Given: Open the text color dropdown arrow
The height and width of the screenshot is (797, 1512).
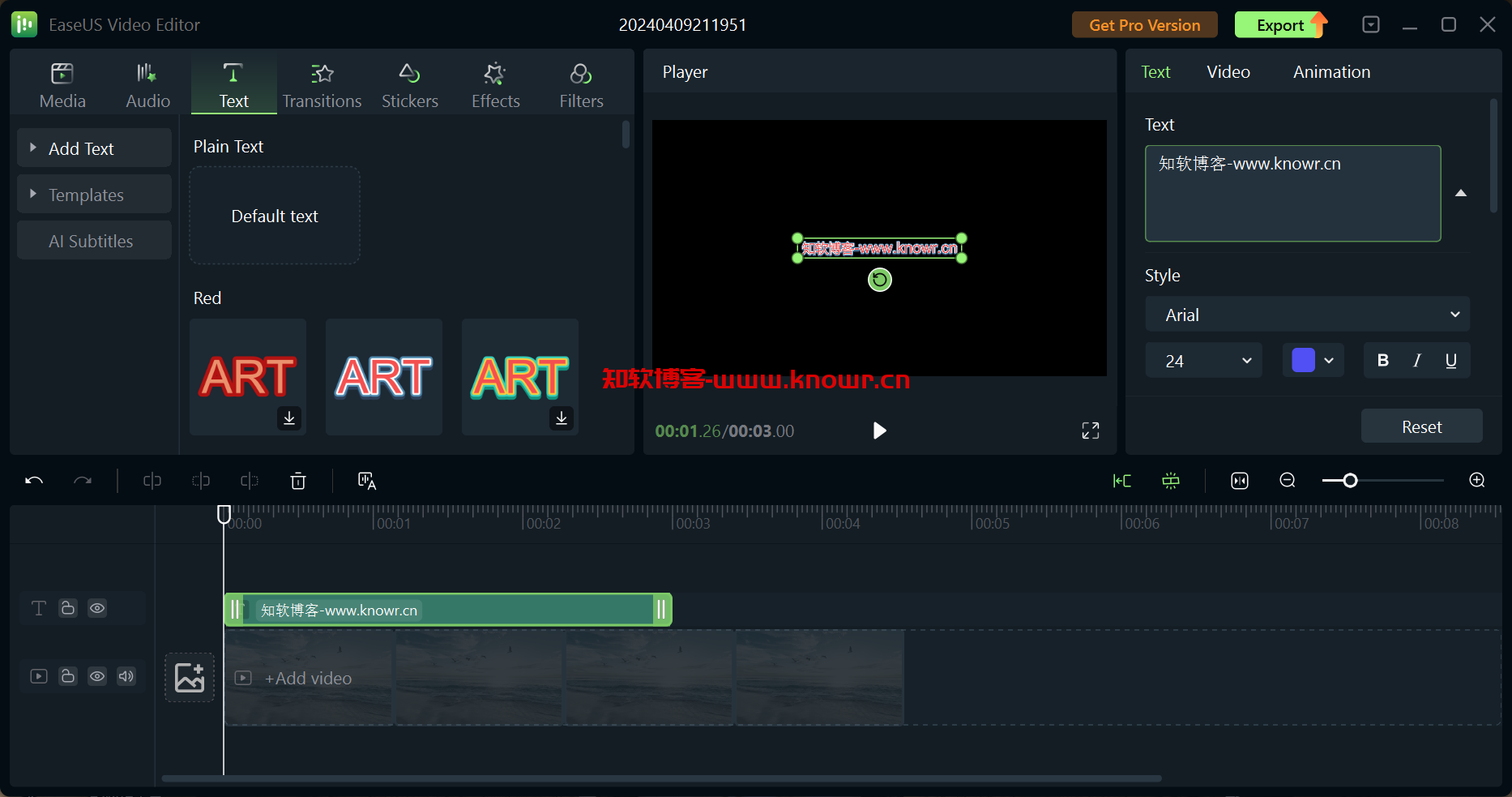Looking at the screenshot, I should [x=1329, y=361].
